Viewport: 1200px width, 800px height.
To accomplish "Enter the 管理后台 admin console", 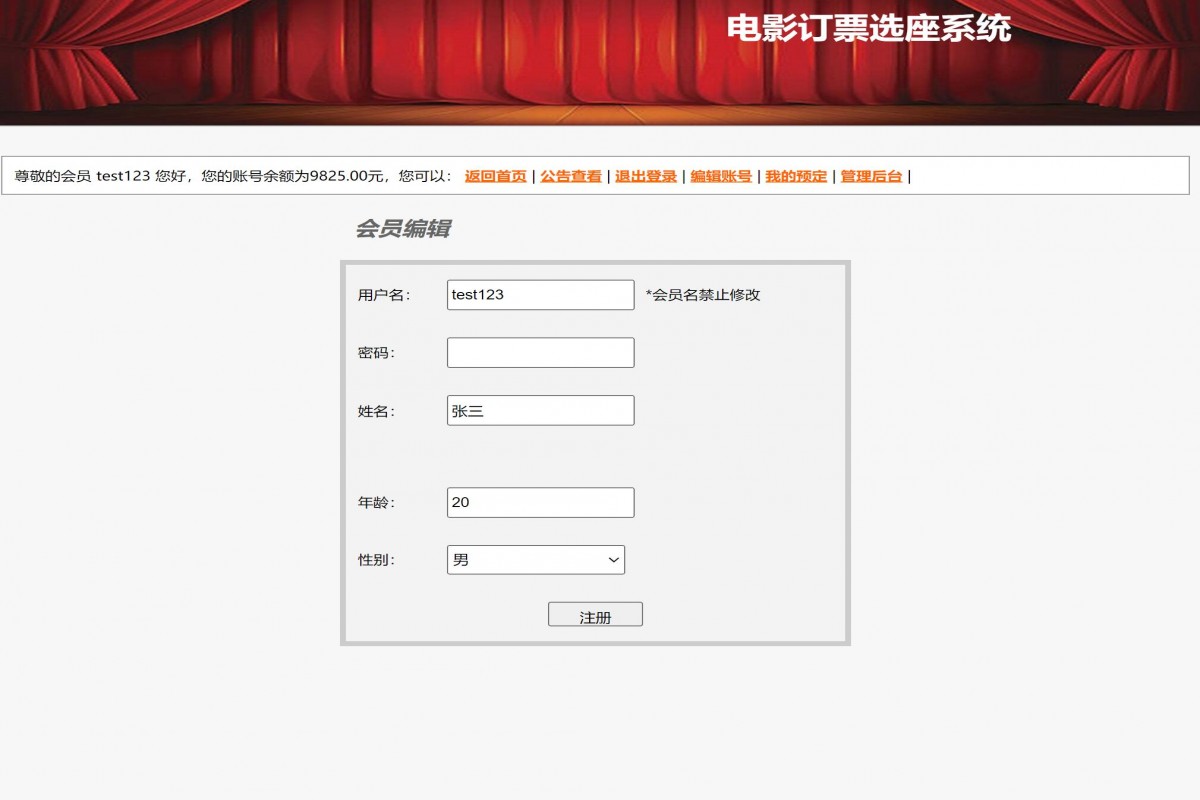I will pos(869,176).
